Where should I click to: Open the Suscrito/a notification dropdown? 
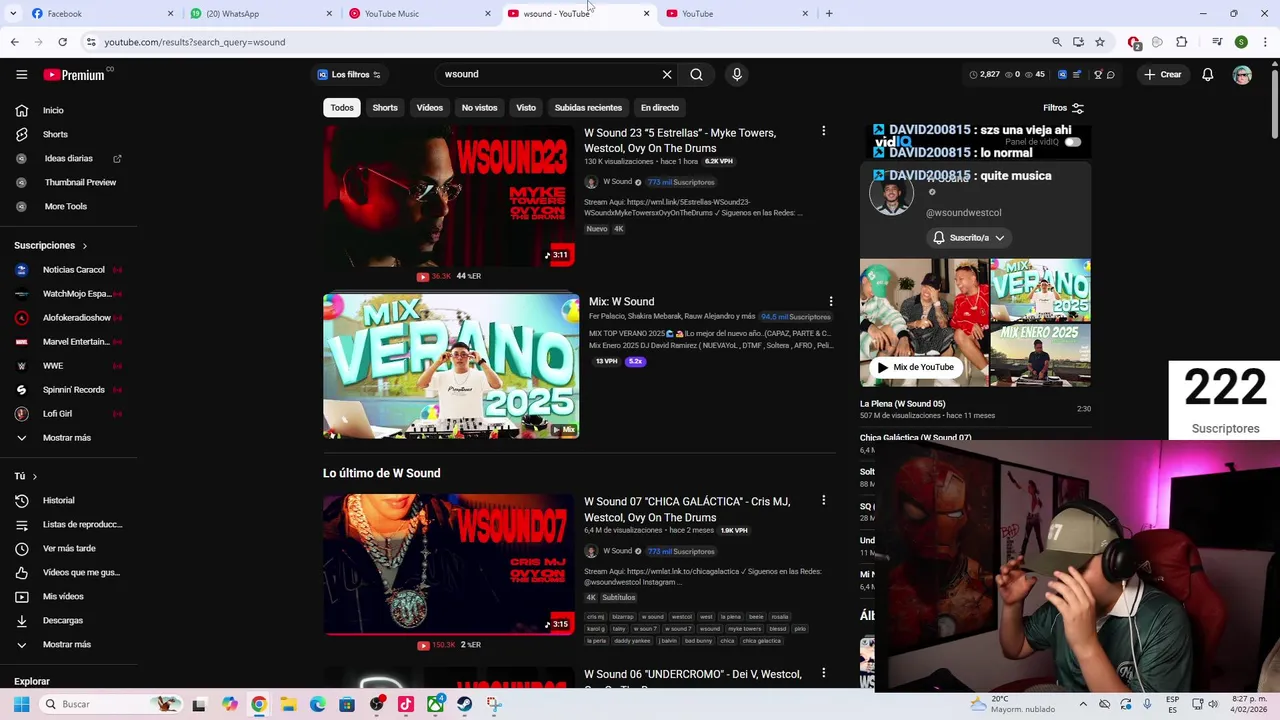point(968,238)
